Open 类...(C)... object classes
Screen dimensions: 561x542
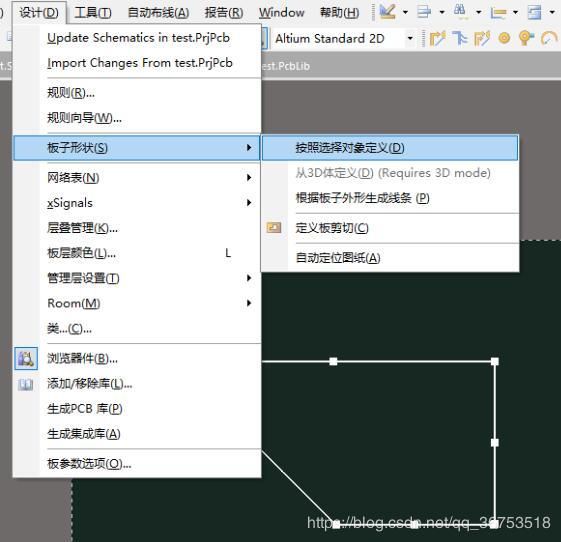click(x=137, y=328)
